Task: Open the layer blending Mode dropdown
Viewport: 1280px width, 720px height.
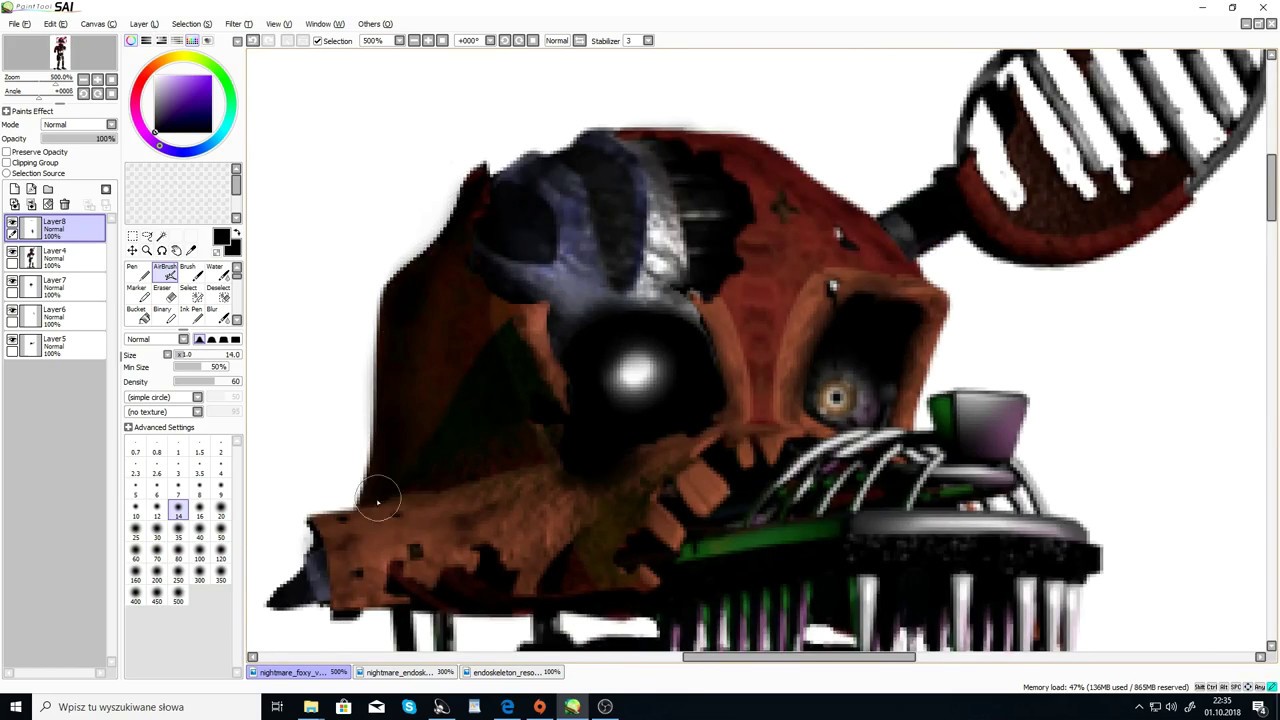Action: 78,125
